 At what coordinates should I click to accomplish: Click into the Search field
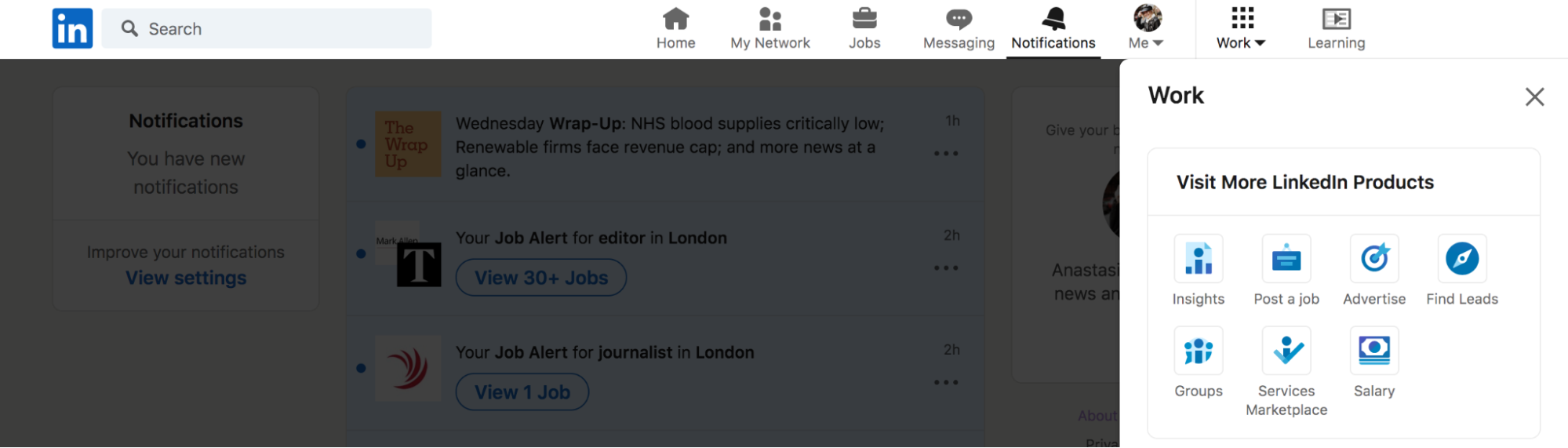[267, 28]
